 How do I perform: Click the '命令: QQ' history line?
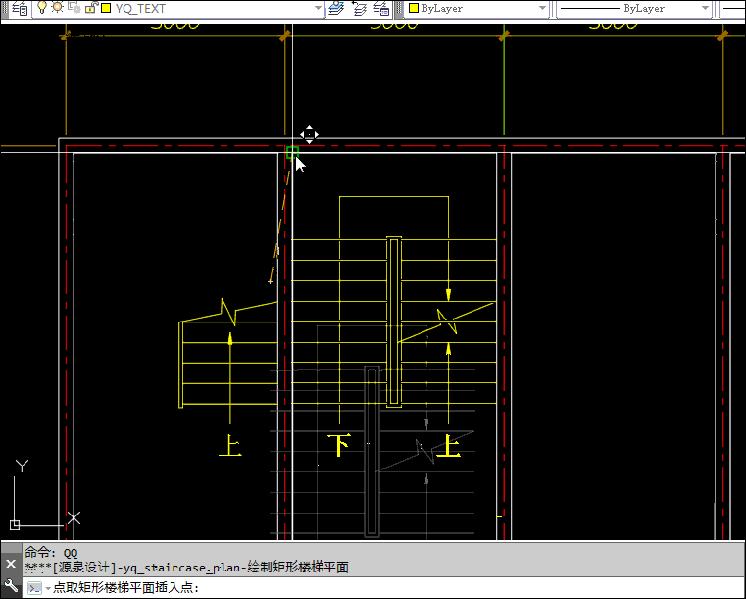pos(51,553)
